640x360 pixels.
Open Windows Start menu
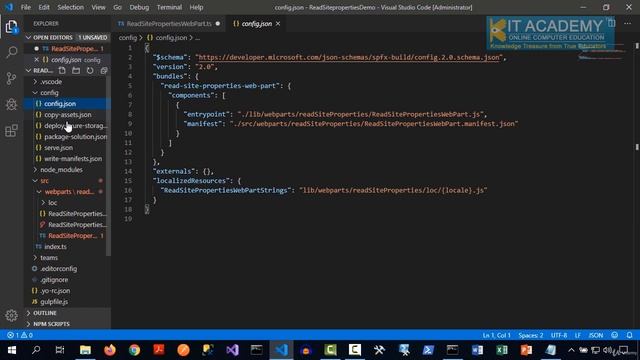11,350
